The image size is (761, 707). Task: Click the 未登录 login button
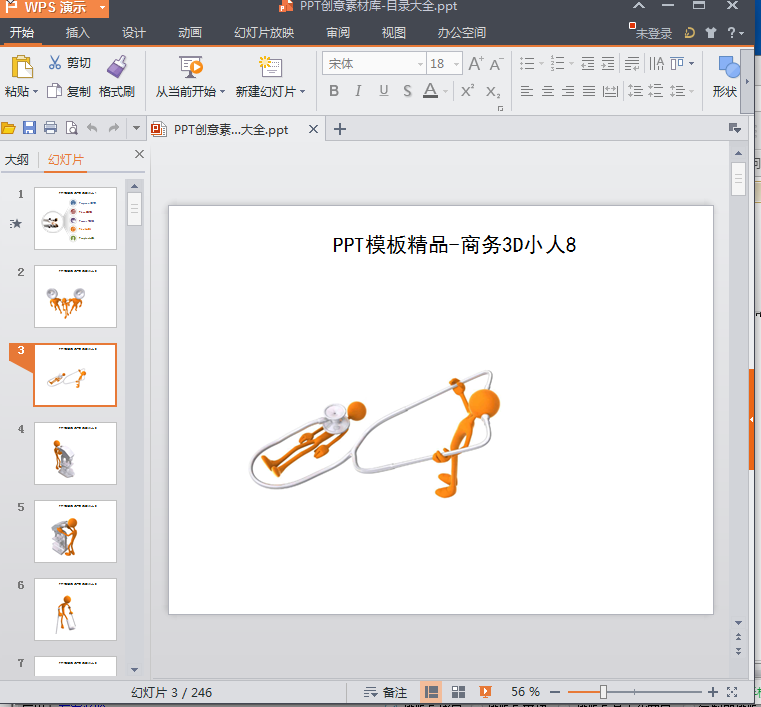(x=653, y=33)
